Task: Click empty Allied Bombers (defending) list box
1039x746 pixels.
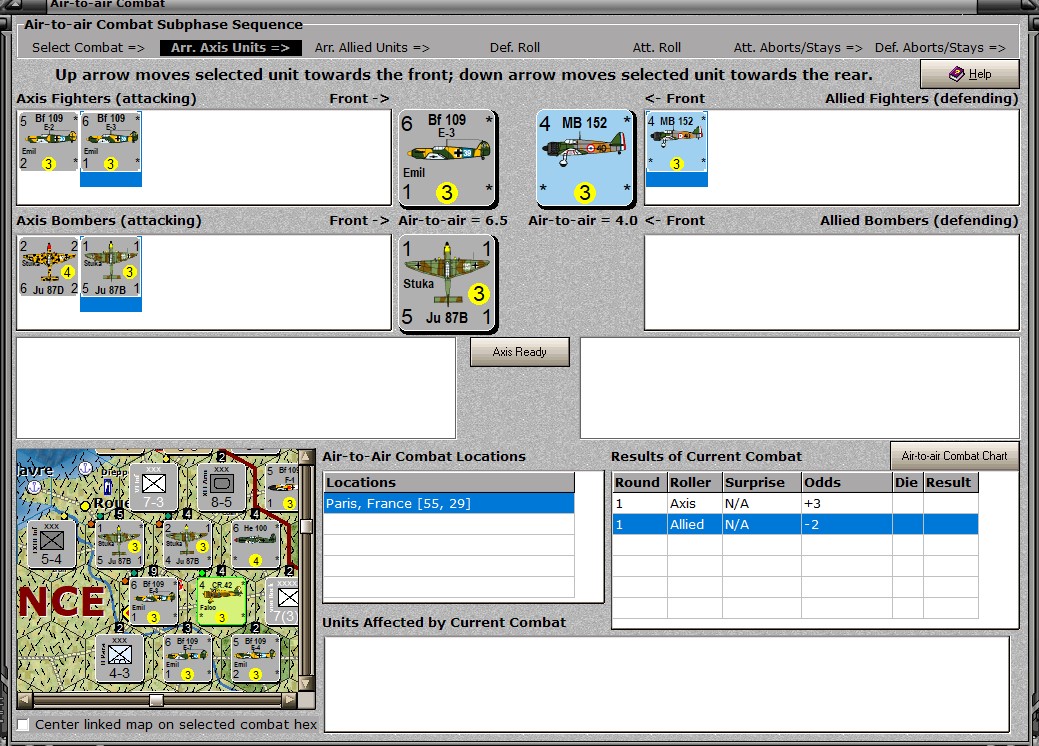Action: pyautogui.click(x=832, y=282)
